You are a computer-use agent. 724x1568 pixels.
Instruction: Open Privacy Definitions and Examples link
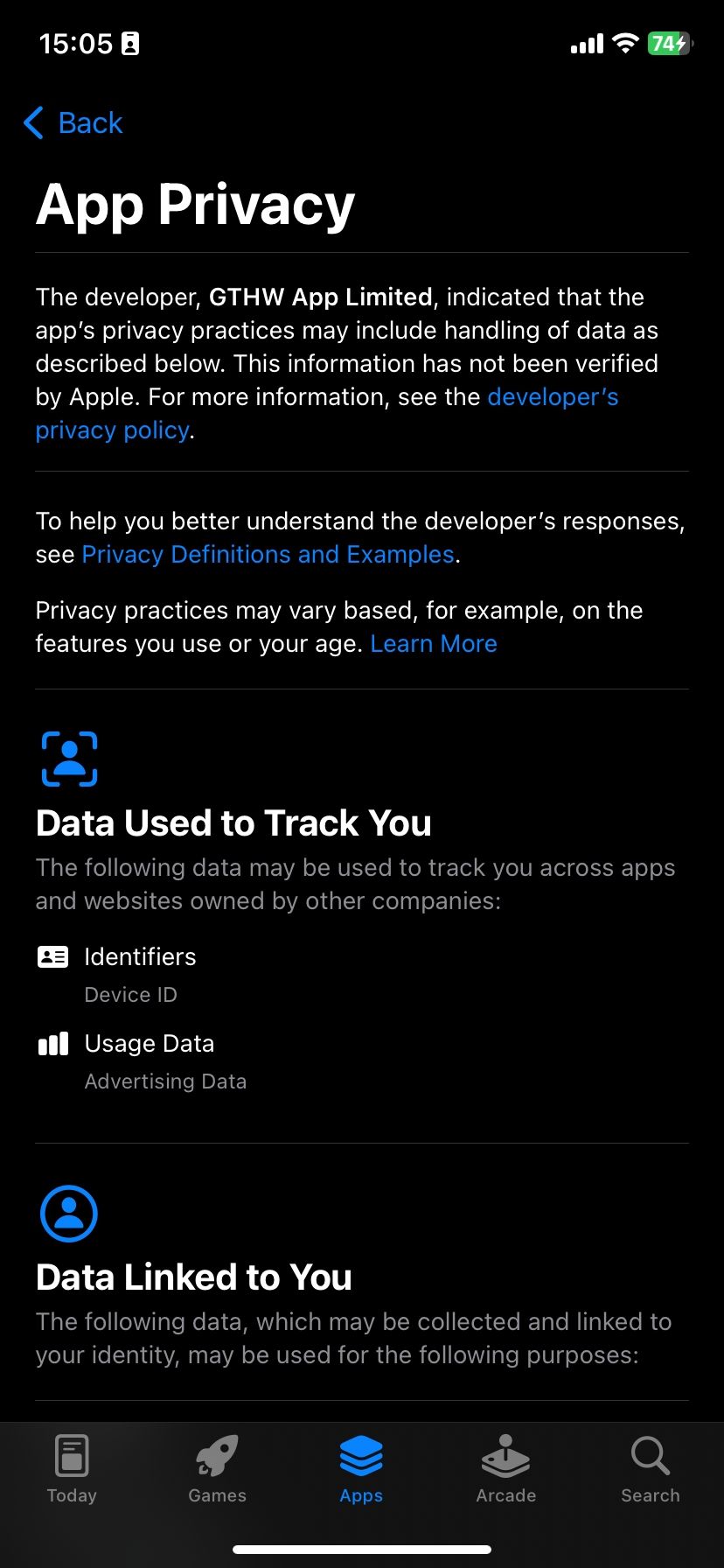pyautogui.click(x=268, y=555)
